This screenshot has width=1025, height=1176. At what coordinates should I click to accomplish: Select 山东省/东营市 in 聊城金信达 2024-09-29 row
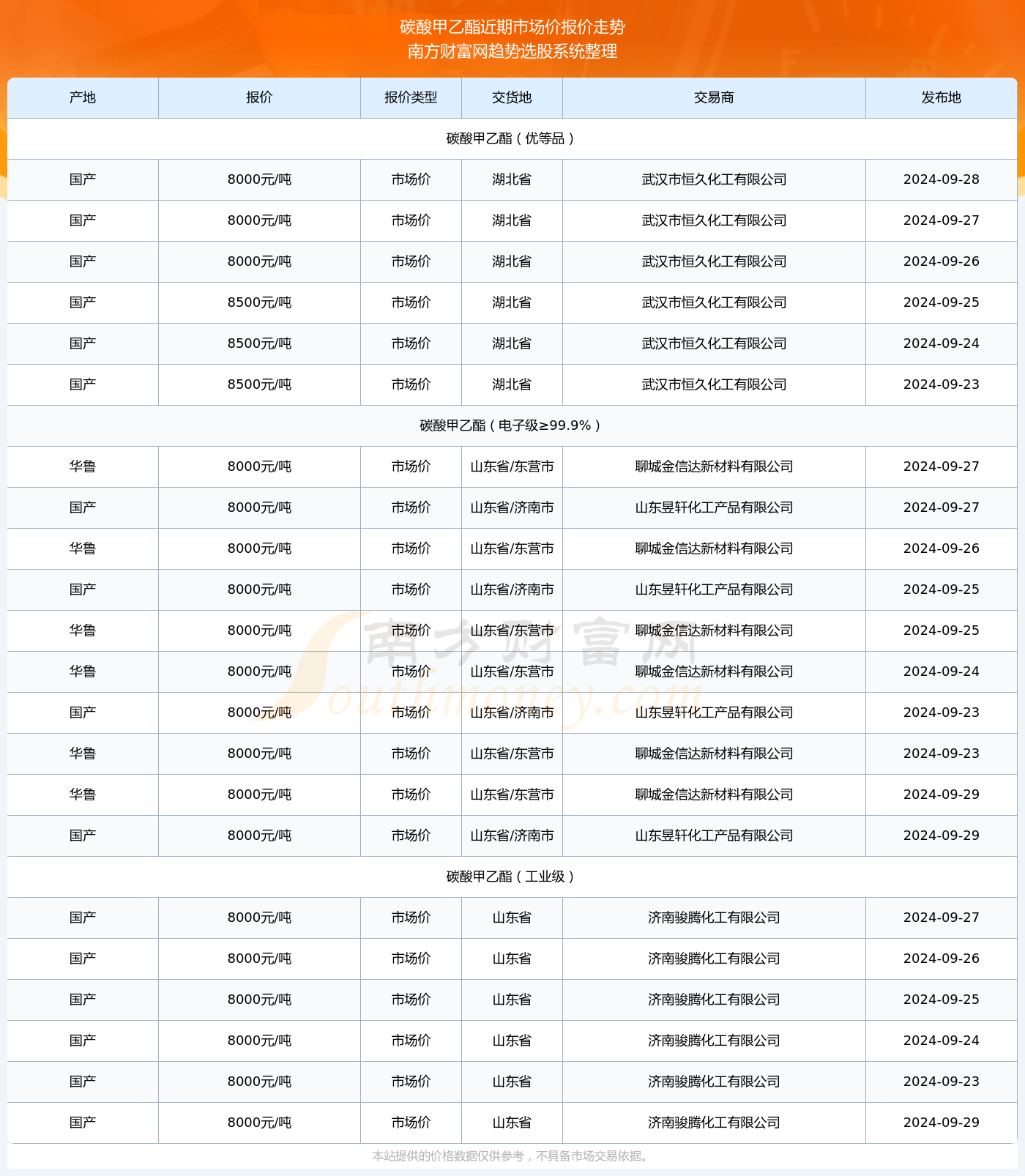512,794
